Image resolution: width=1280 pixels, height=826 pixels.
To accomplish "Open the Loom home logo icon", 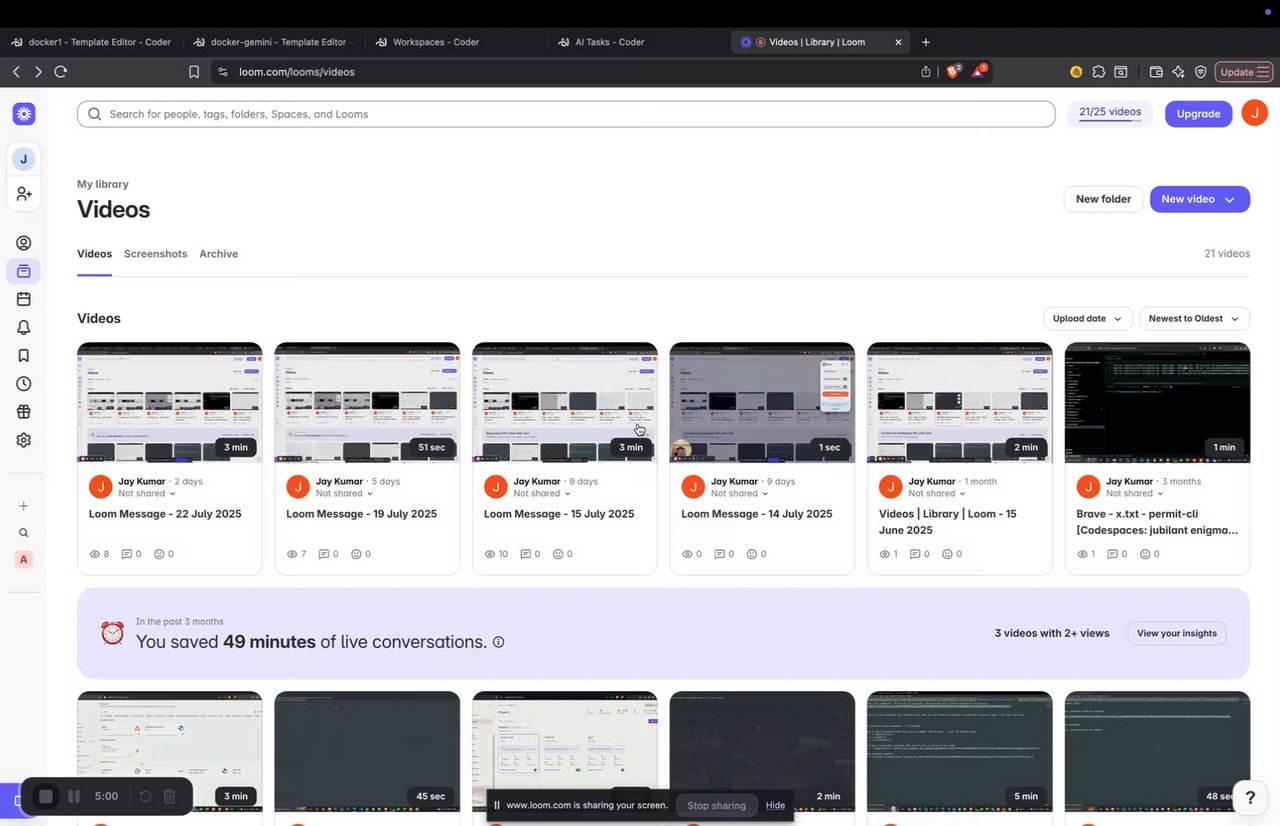I will pos(24,114).
